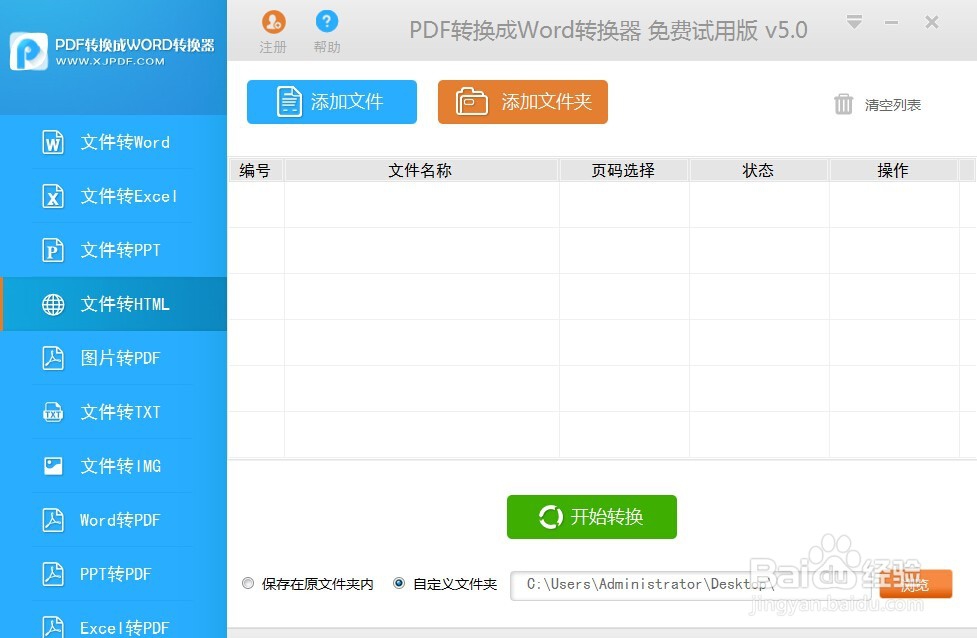Click the PDF icon beside PPT转PDF
The width and height of the screenshot is (977, 638).
pos(53,574)
